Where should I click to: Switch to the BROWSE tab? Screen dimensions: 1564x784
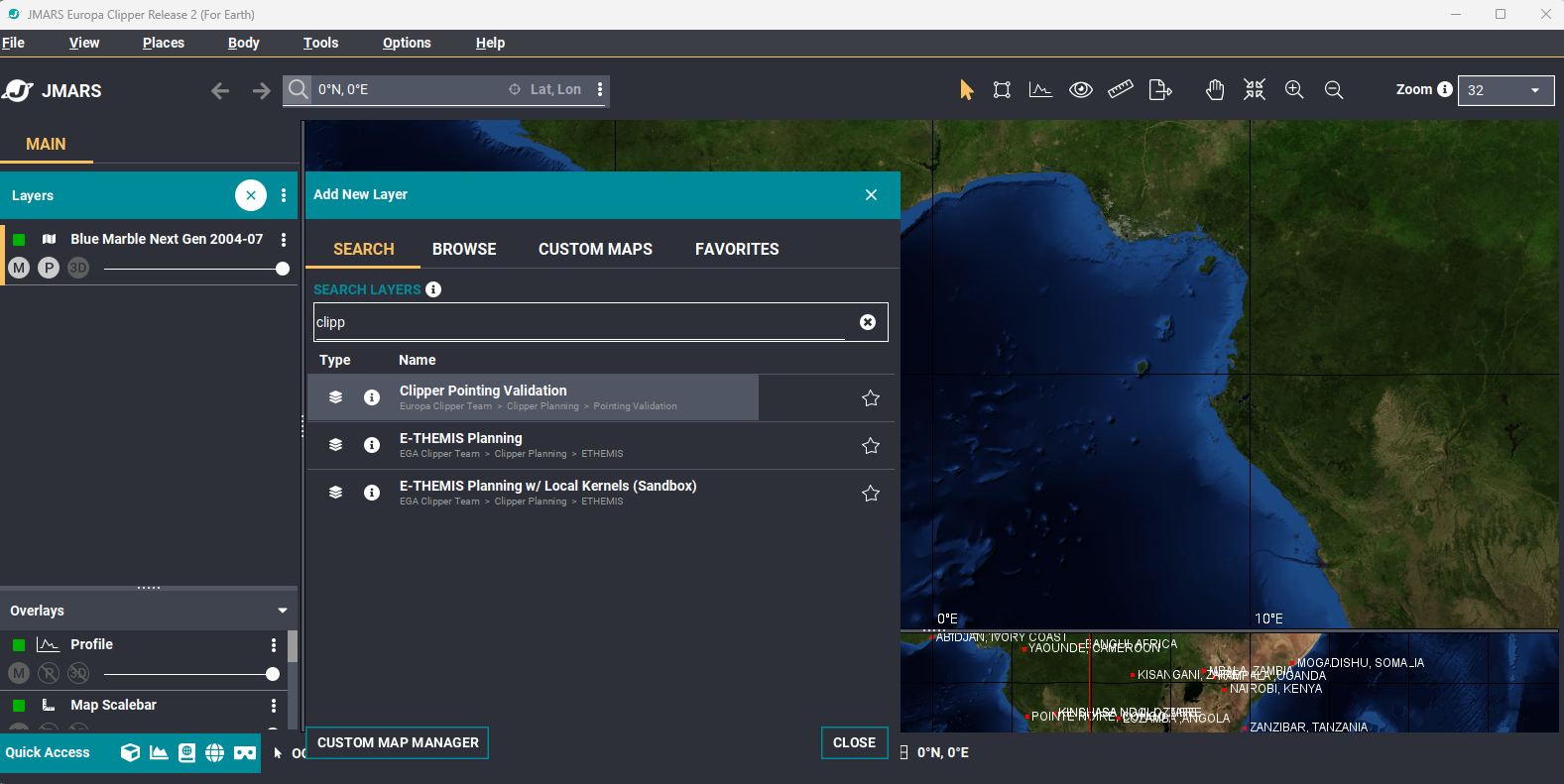coord(464,249)
